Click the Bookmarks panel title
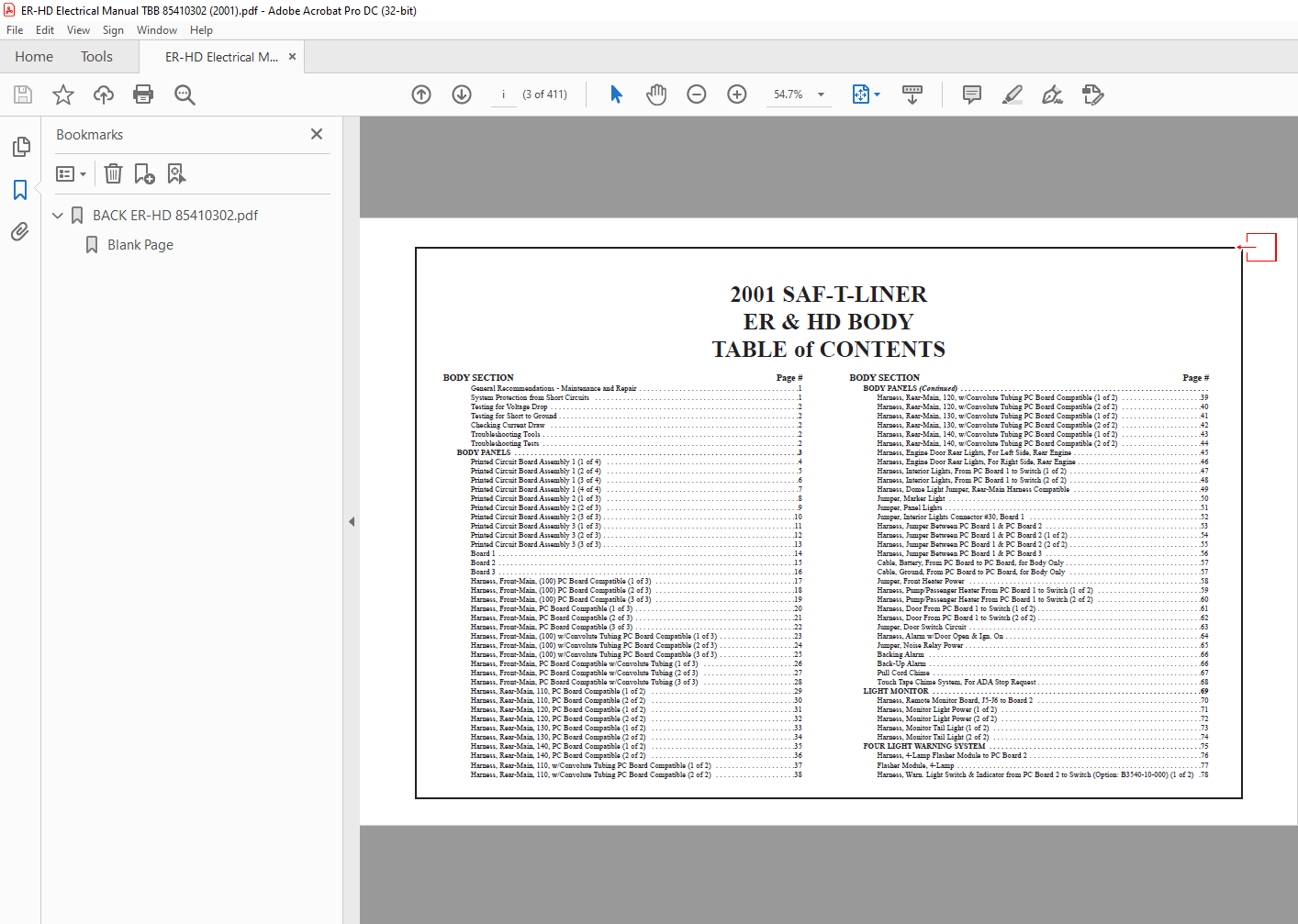 coord(89,135)
